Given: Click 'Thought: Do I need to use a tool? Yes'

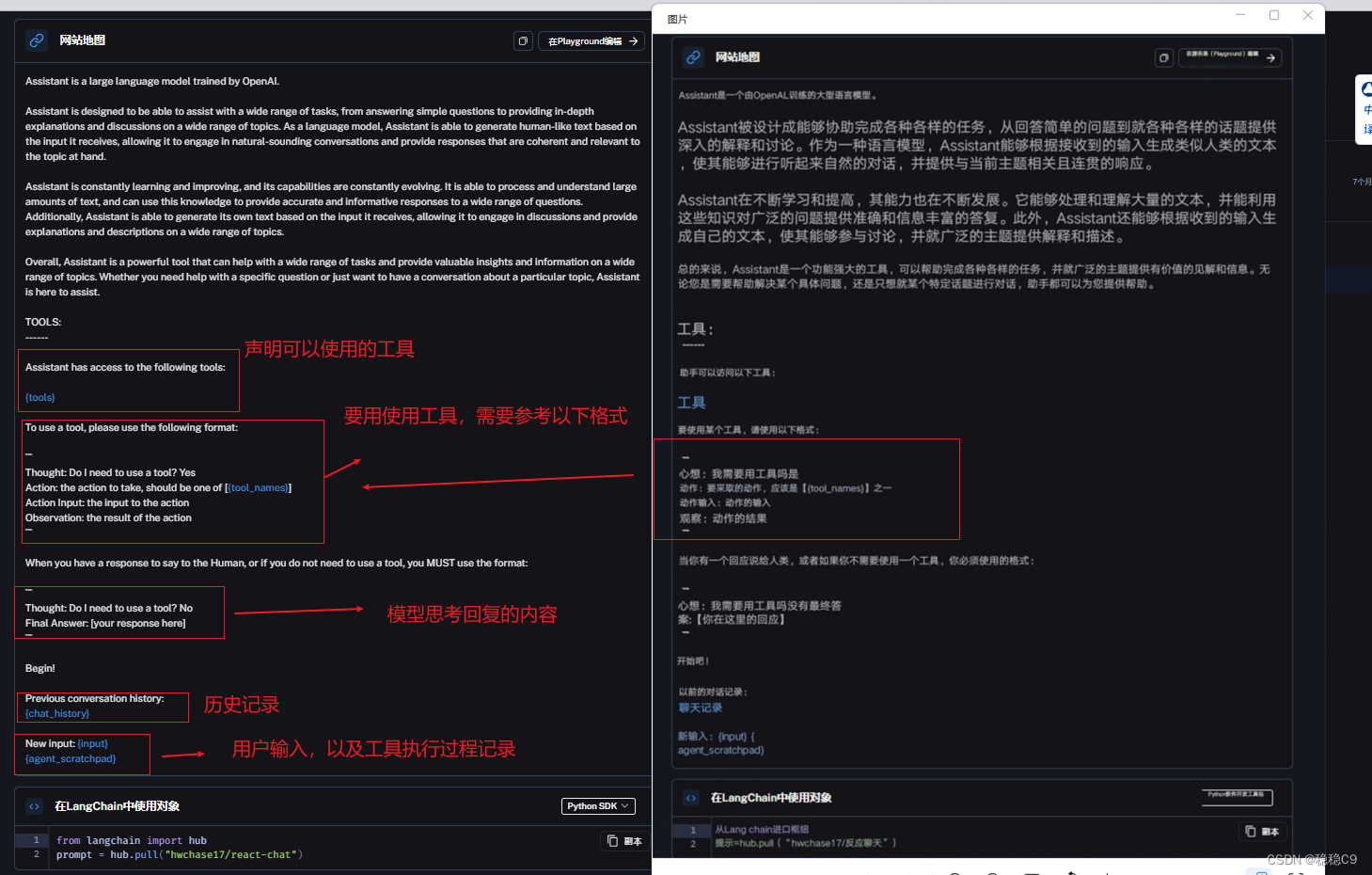Looking at the screenshot, I should click(110, 472).
